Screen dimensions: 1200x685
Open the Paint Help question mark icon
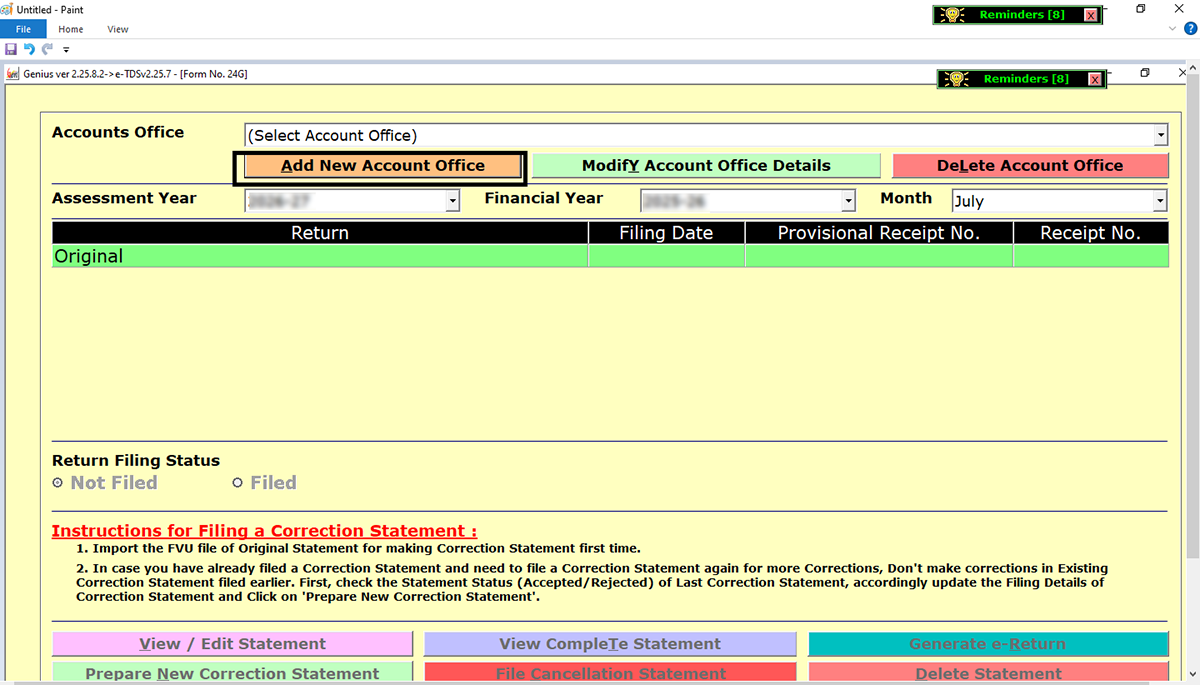[1189, 30]
